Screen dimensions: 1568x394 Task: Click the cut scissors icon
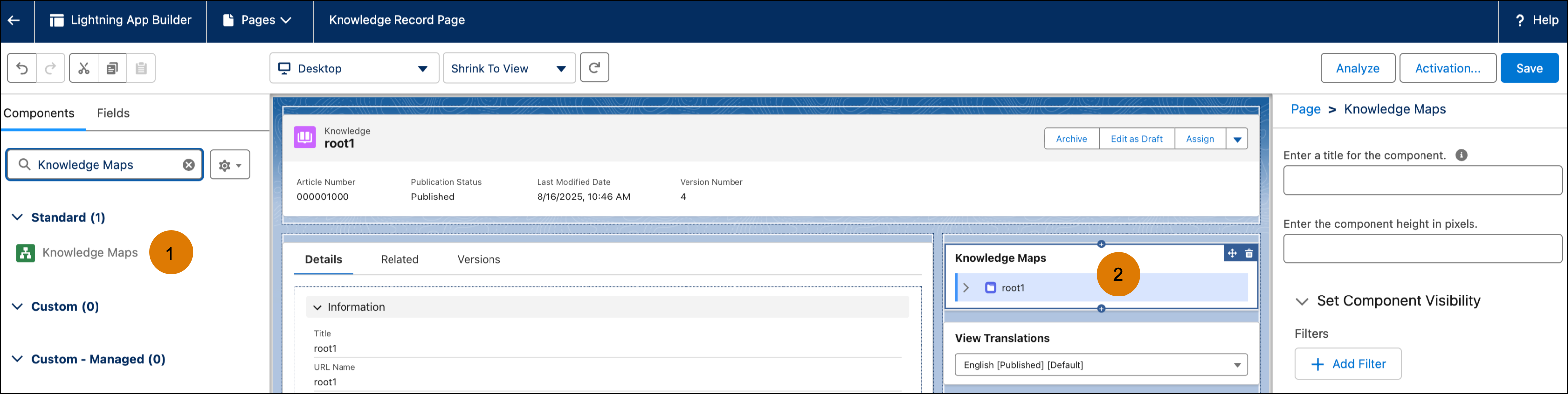(83, 68)
